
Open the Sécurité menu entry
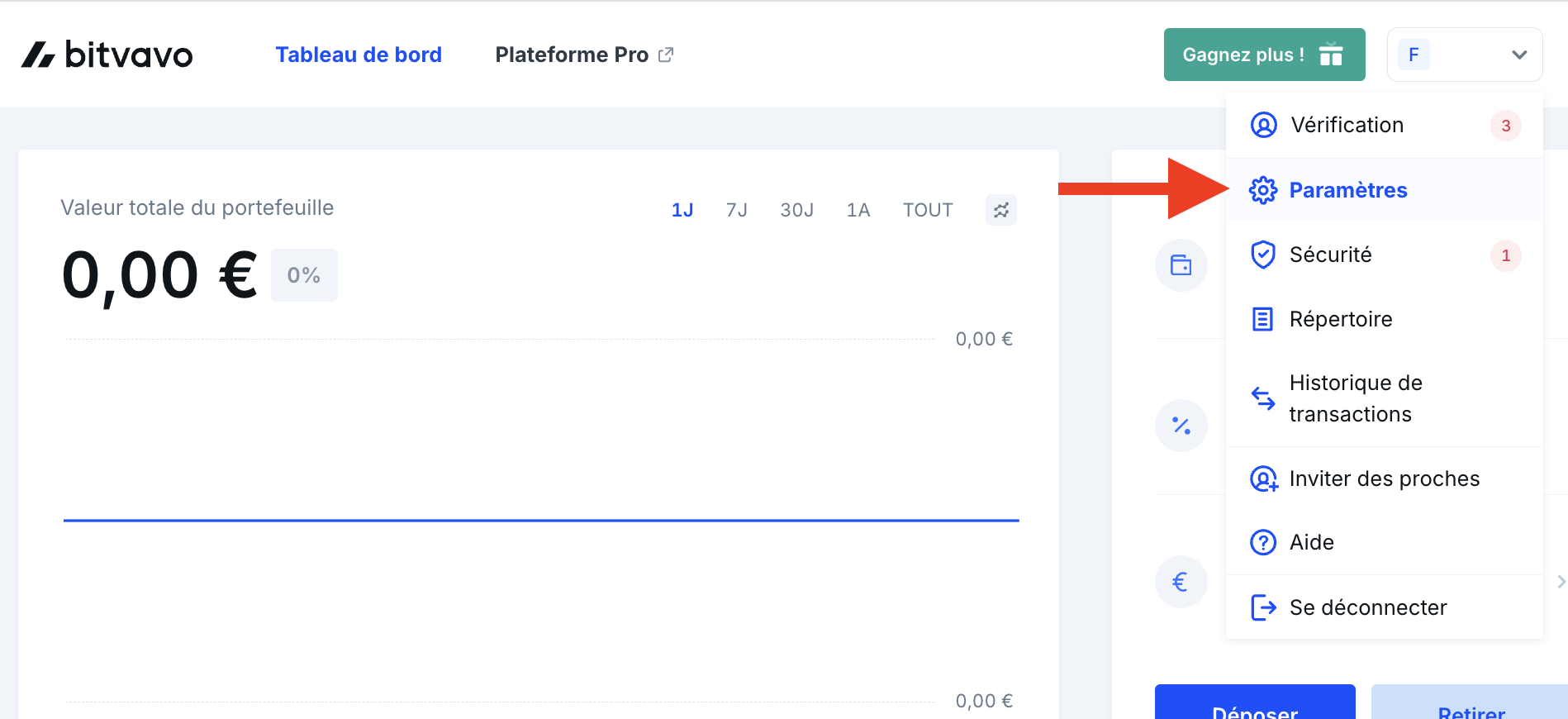tap(1385, 255)
